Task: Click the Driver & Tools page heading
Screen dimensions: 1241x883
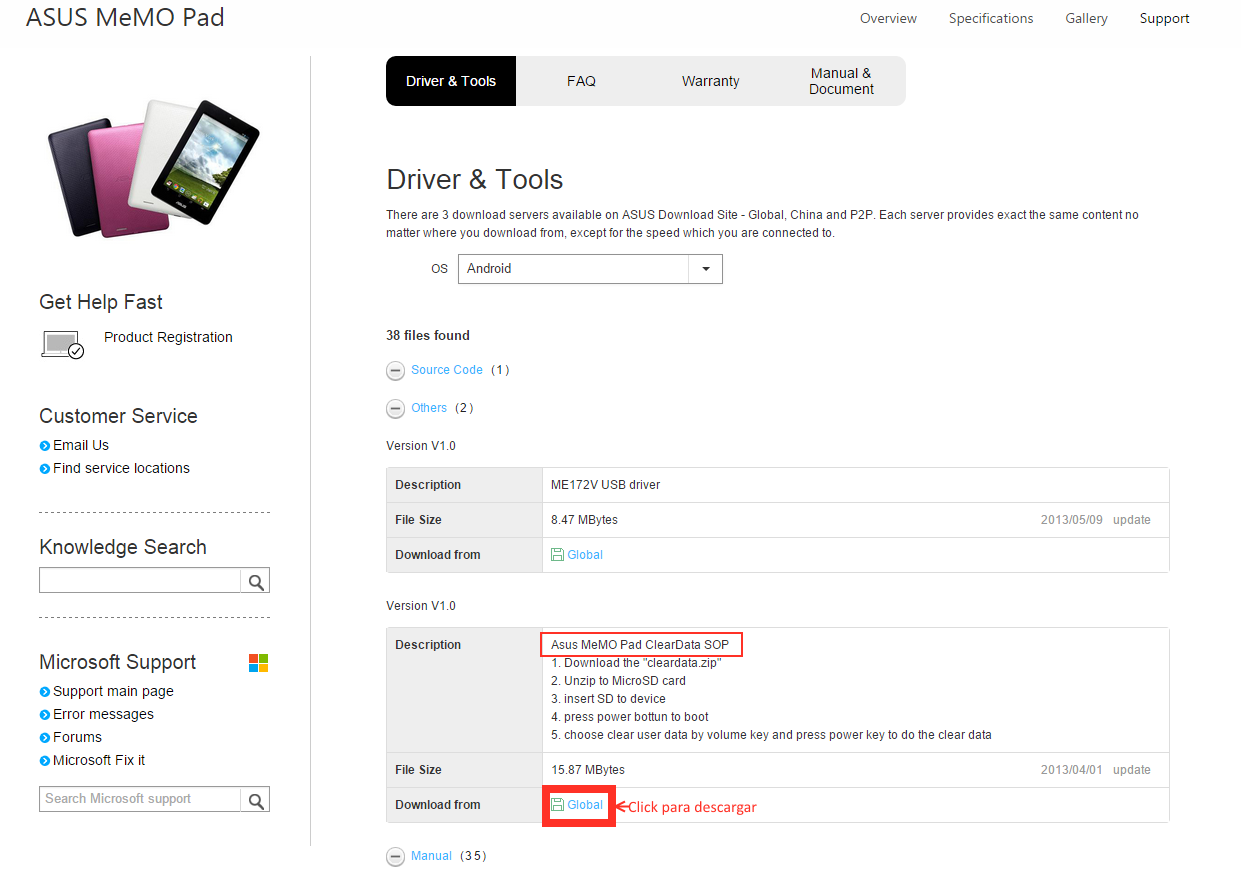Action: point(475,180)
